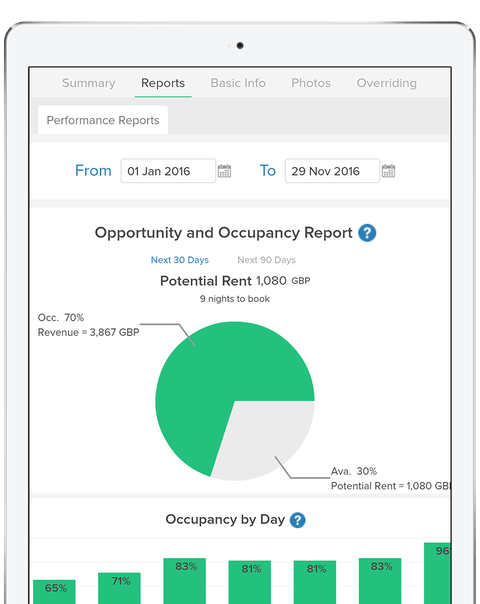Click the blue 'To' label

pos(268,171)
